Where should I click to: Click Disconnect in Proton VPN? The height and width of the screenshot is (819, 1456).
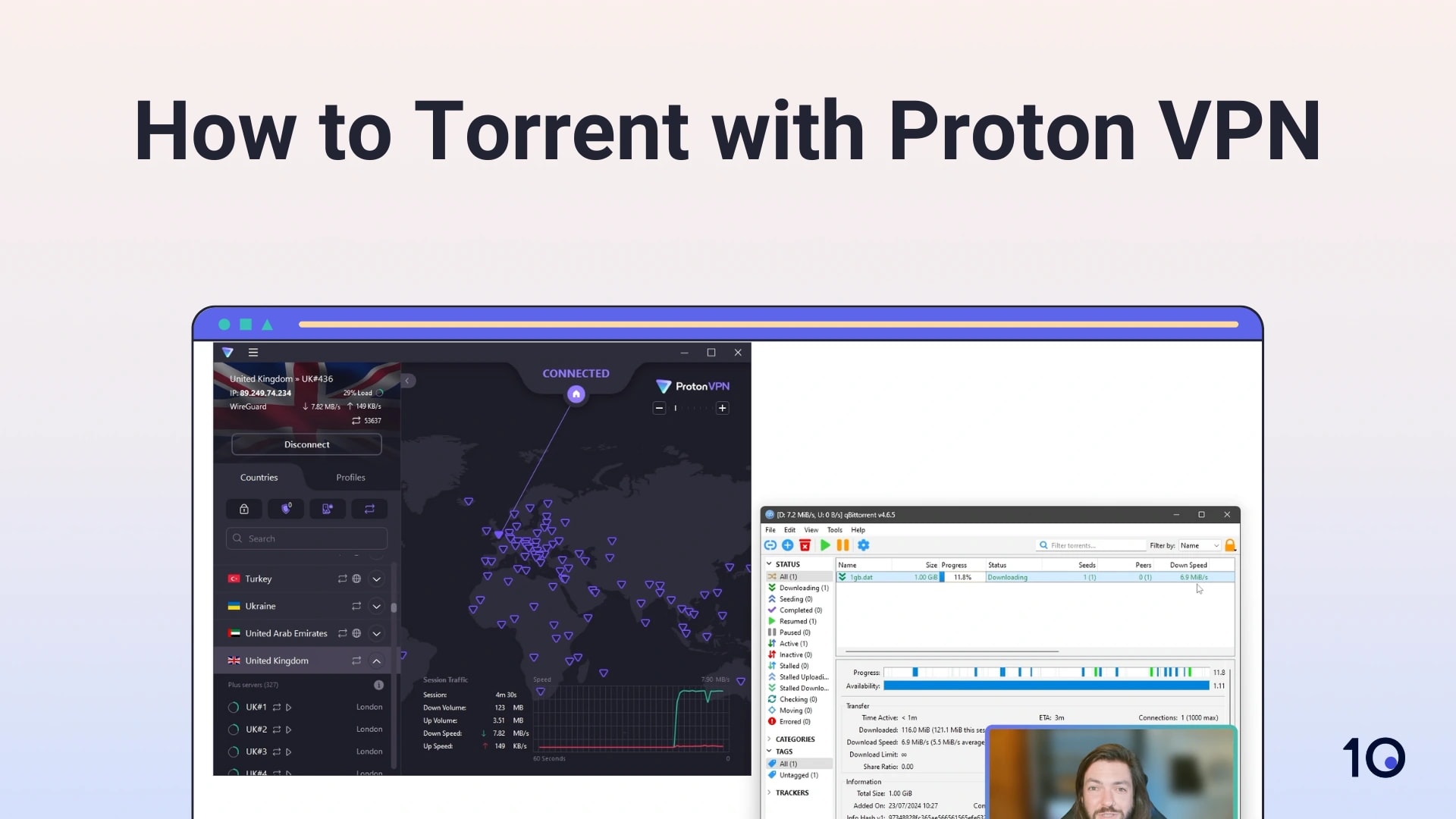(306, 444)
